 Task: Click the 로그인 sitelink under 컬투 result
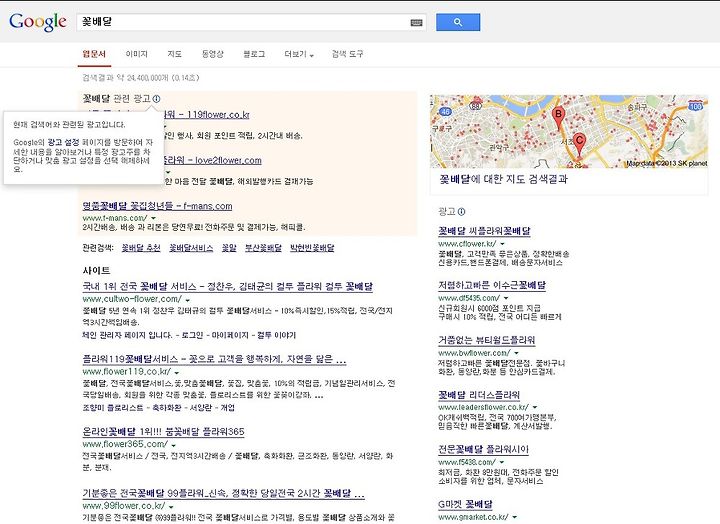point(192,335)
